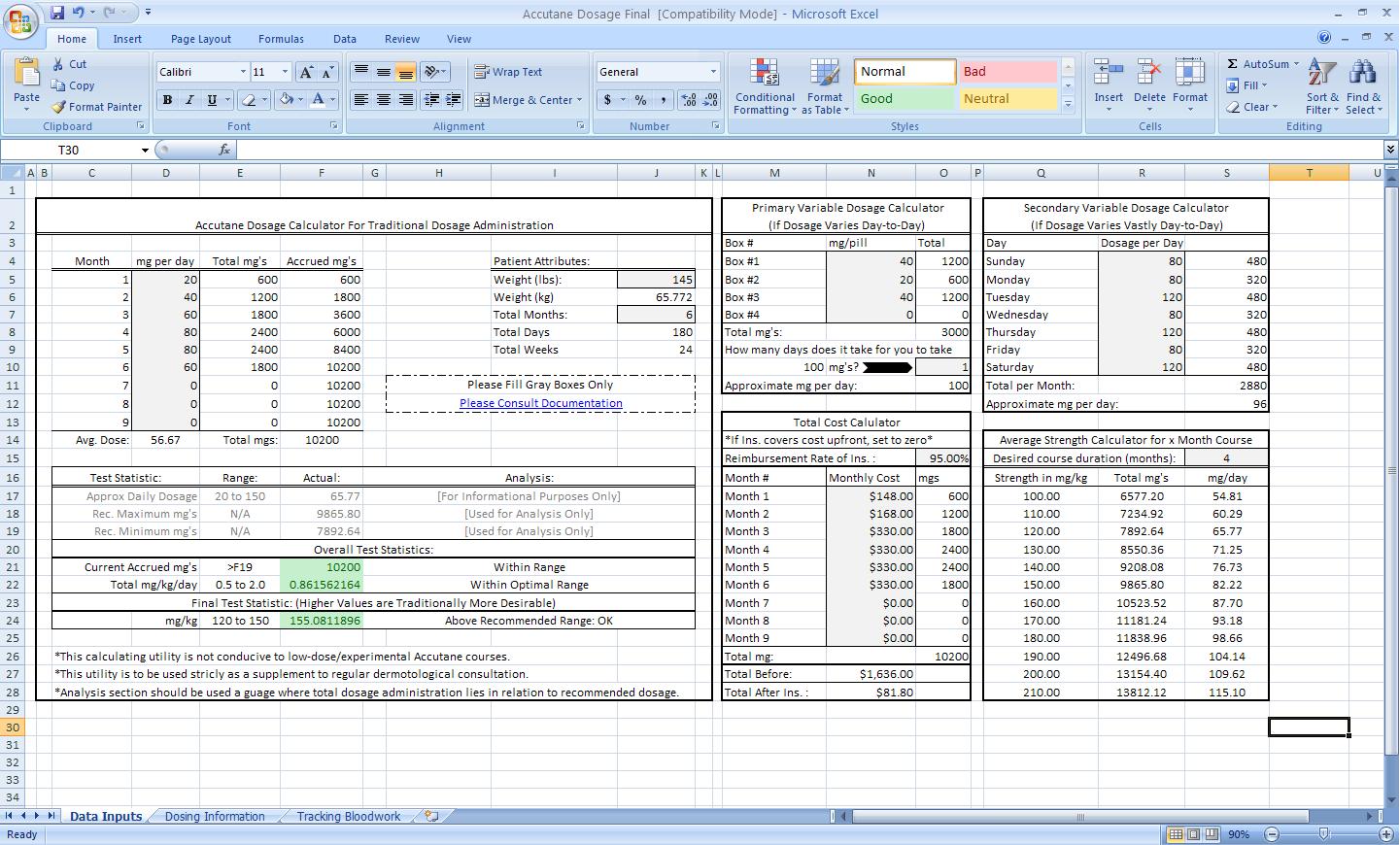This screenshot has height=845, width=1400.
Task: Open the Insert ribbon tab
Action: click(127, 39)
